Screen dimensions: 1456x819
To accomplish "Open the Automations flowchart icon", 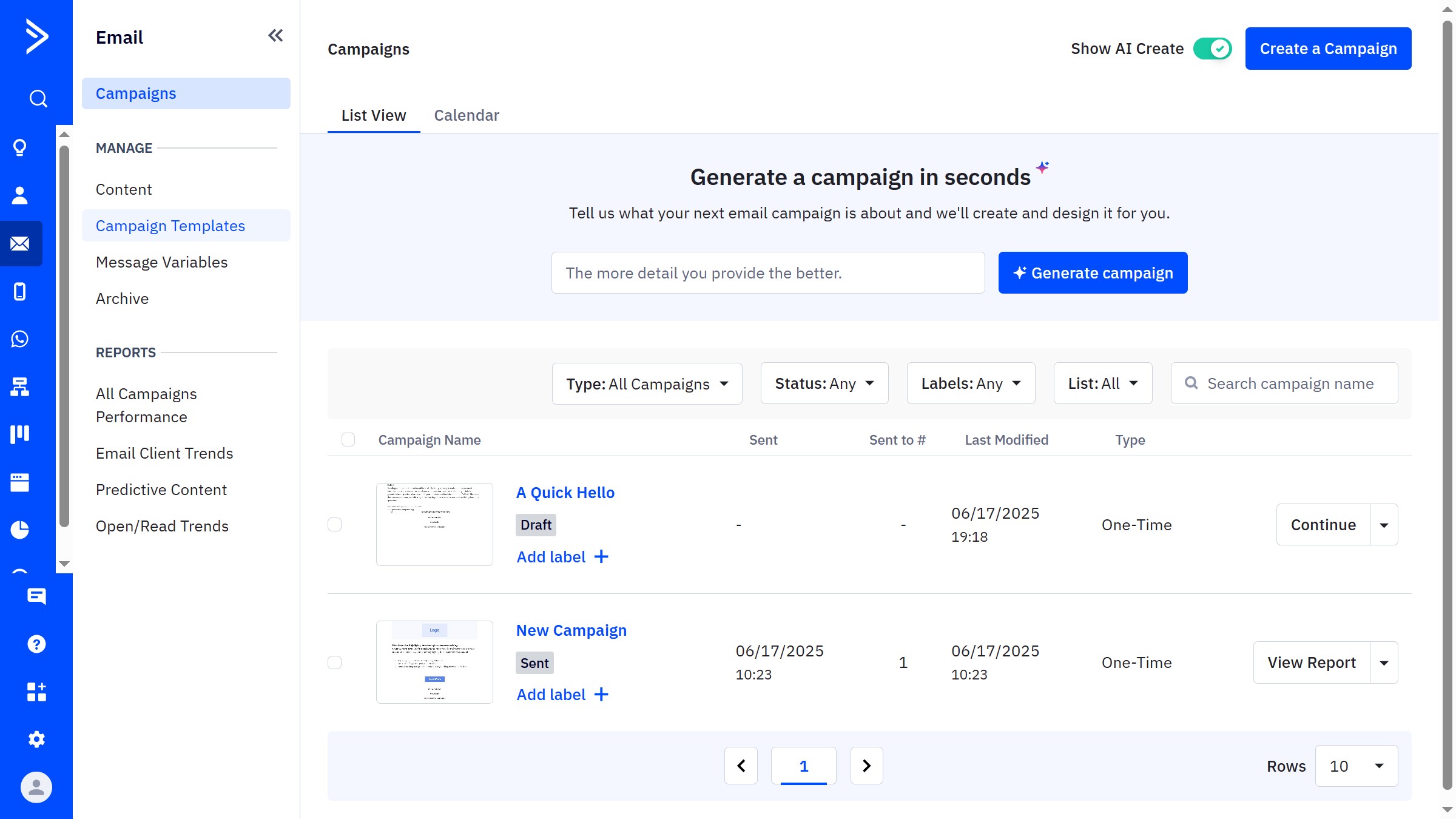I will pyautogui.click(x=20, y=386).
